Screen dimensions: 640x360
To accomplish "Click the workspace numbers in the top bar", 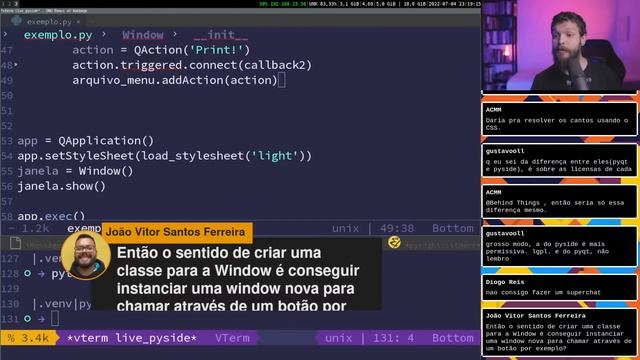I will (x=10, y=4).
